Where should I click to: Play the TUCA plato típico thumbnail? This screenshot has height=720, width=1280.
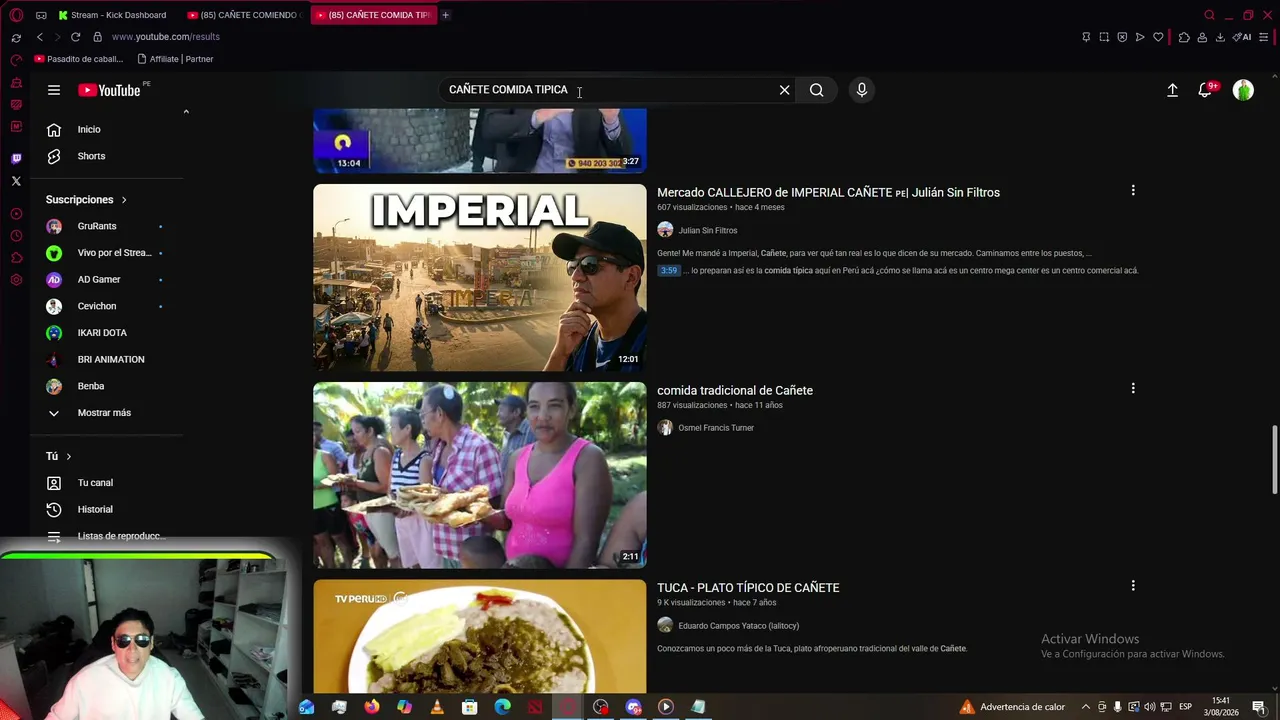[x=480, y=637]
